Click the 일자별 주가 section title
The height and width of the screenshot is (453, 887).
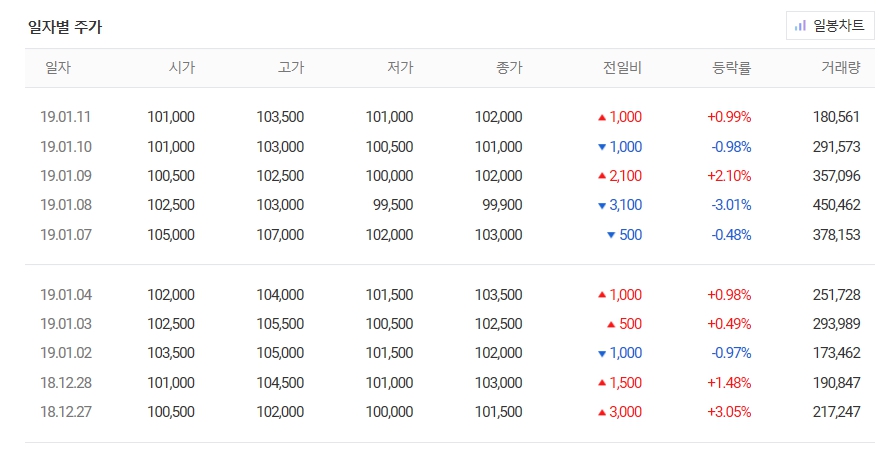point(64,27)
